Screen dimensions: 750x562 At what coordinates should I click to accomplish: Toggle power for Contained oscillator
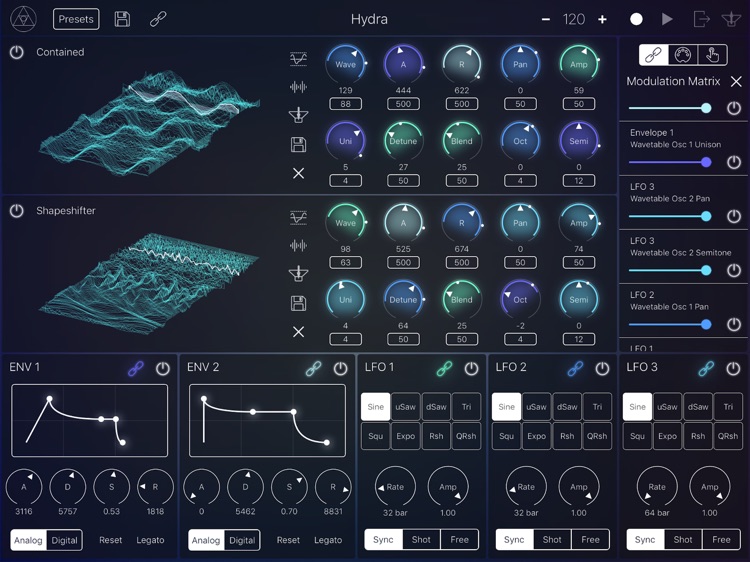(x=17, y=52)
